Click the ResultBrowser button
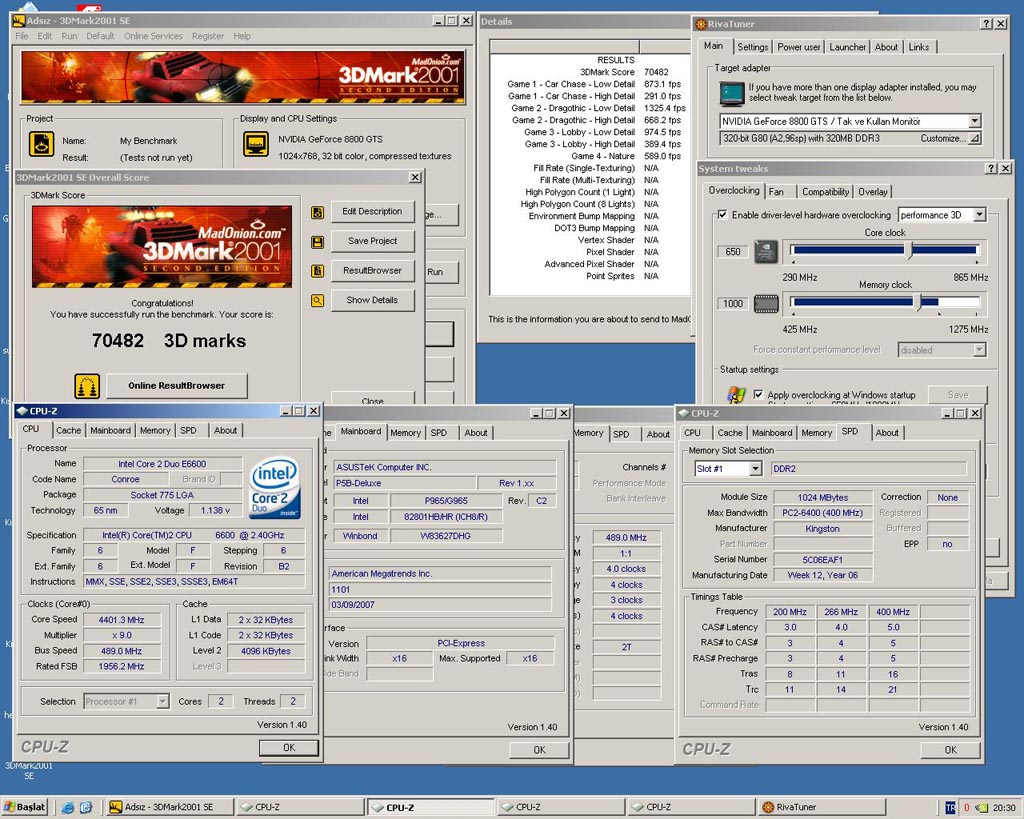The width and height of the screenshot is (1024, 819). pos(372,270)
